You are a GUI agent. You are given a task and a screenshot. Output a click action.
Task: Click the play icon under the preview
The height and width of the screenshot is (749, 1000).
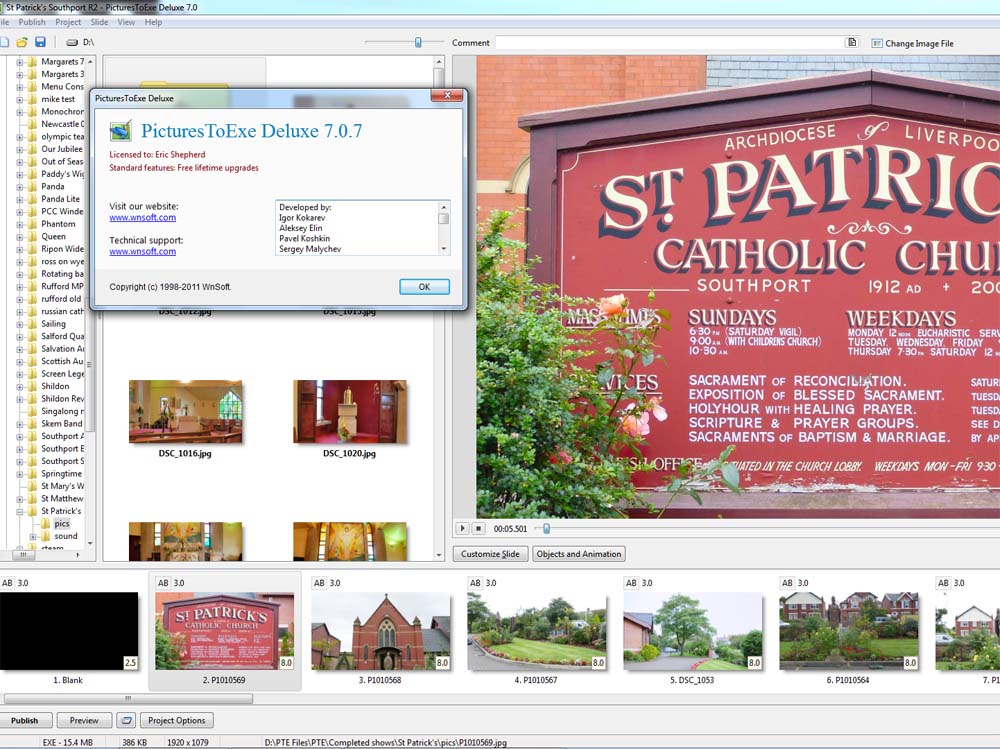(x=462, y=528)
